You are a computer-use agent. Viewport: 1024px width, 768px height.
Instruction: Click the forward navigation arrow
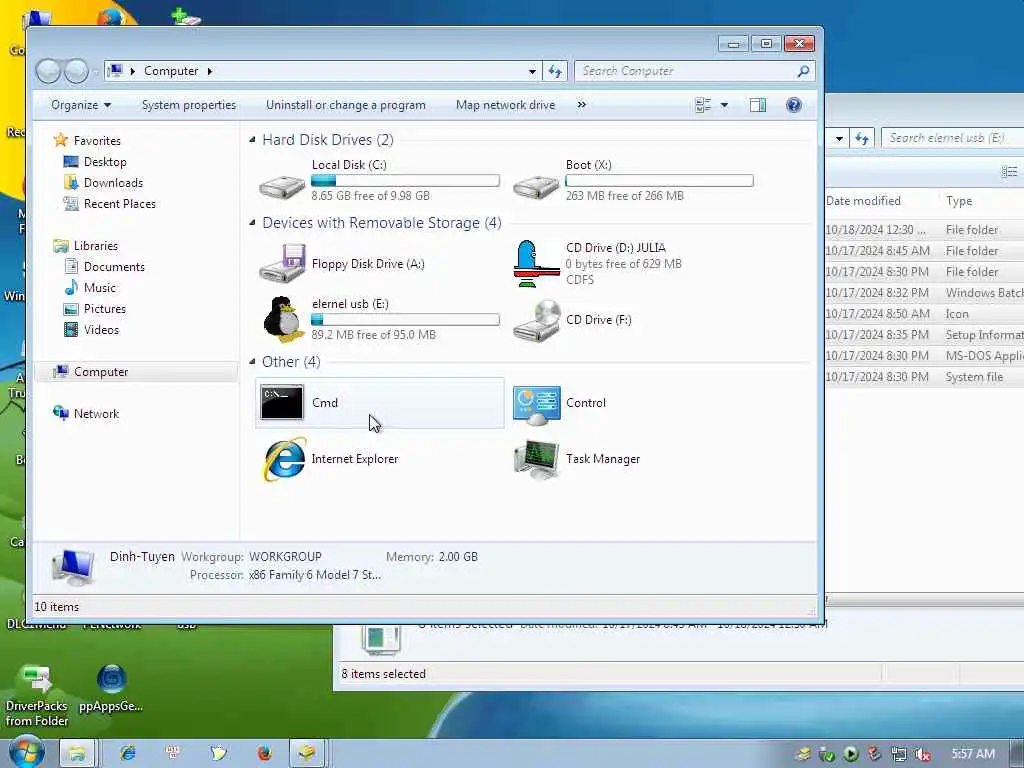(x=76, y=71)
